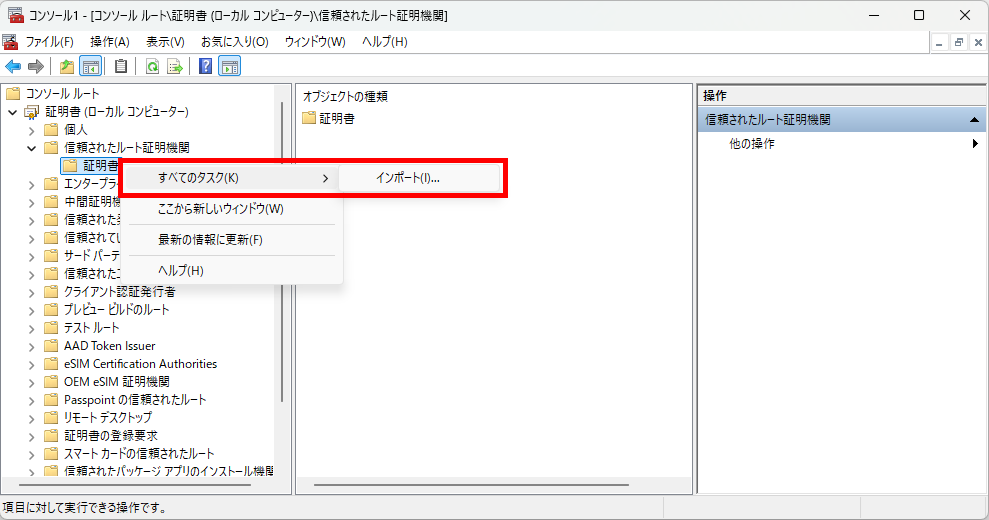Click 証明書 entry in center list
Screen dimensions: 989x520
[x=337, y=118]
